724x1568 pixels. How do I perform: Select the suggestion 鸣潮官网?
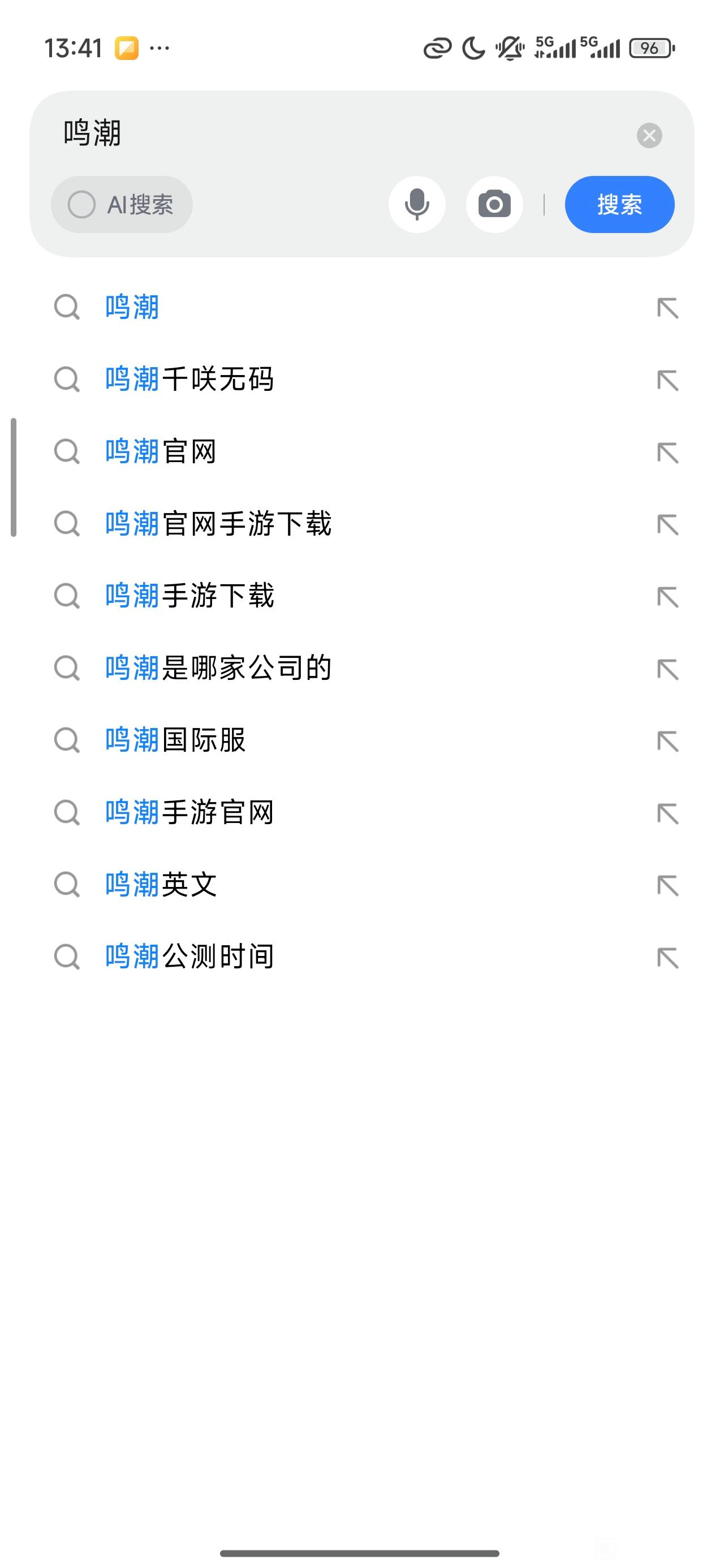(x=161, y=451)
